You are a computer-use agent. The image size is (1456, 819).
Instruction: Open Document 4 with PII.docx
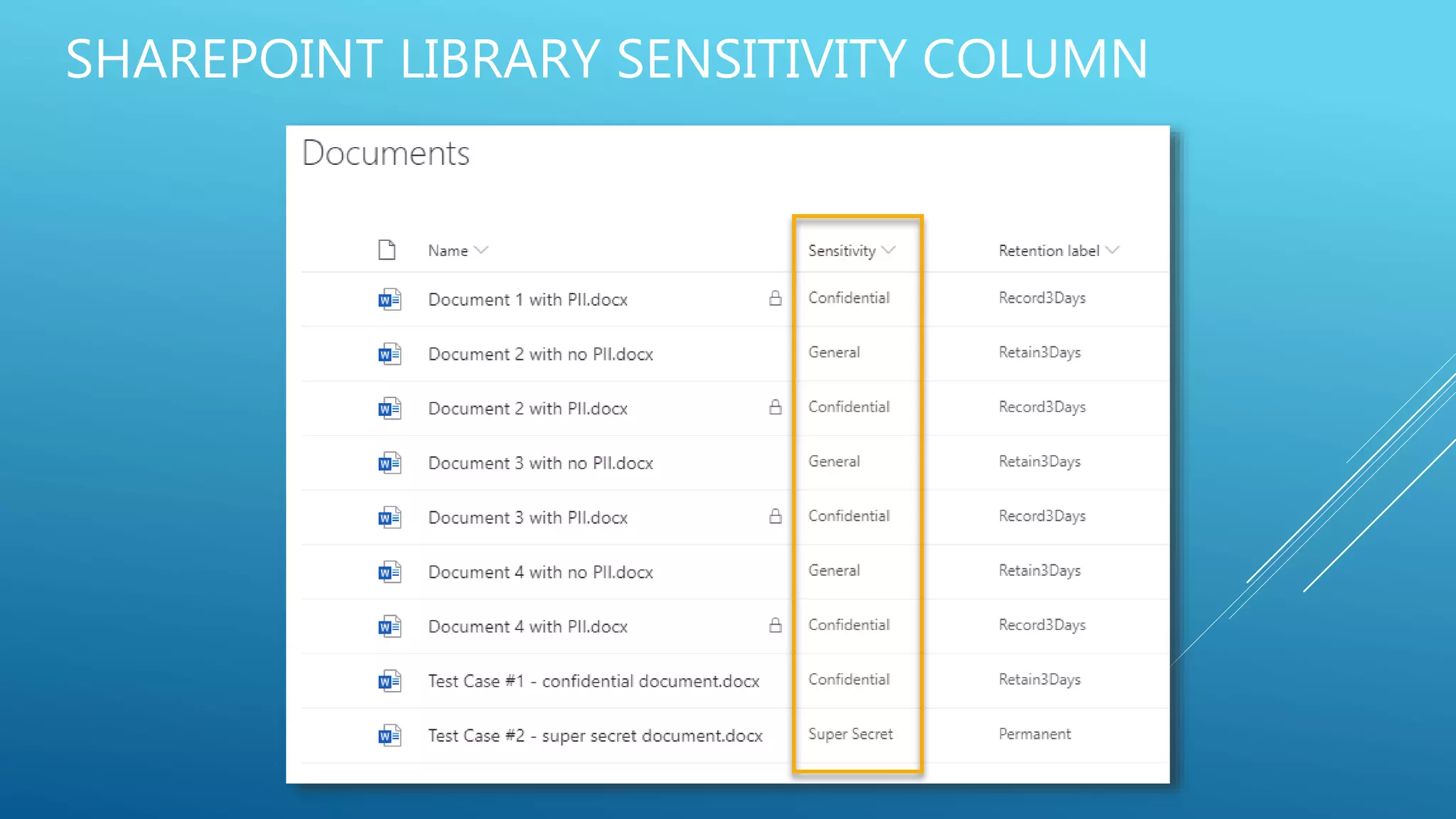(528, 626)
